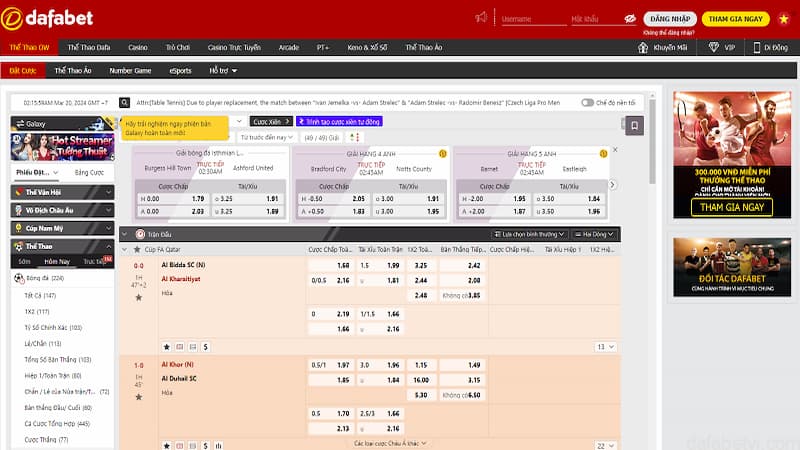Toggle Chế độ nền tối dark mode

coord(588,102)
